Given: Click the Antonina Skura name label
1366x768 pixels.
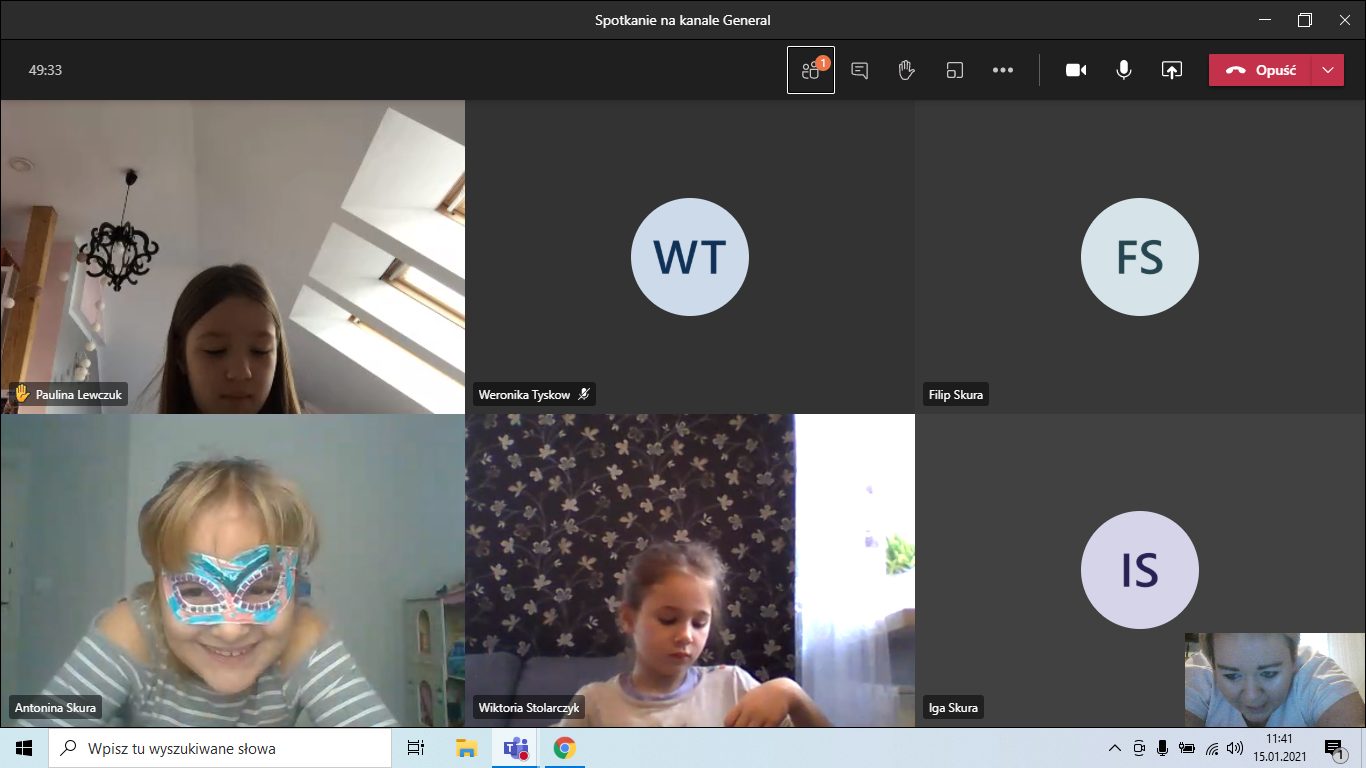Looking at the screenshot, I should tap(55, 708).
